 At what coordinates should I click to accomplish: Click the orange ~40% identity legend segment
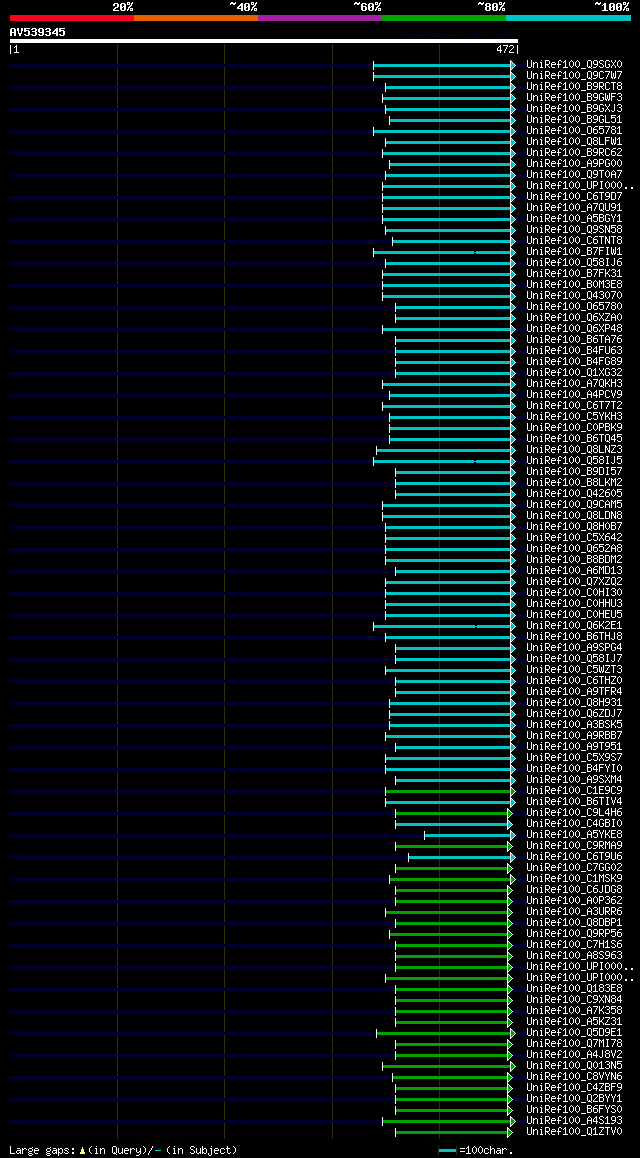[x=196, y=17]
